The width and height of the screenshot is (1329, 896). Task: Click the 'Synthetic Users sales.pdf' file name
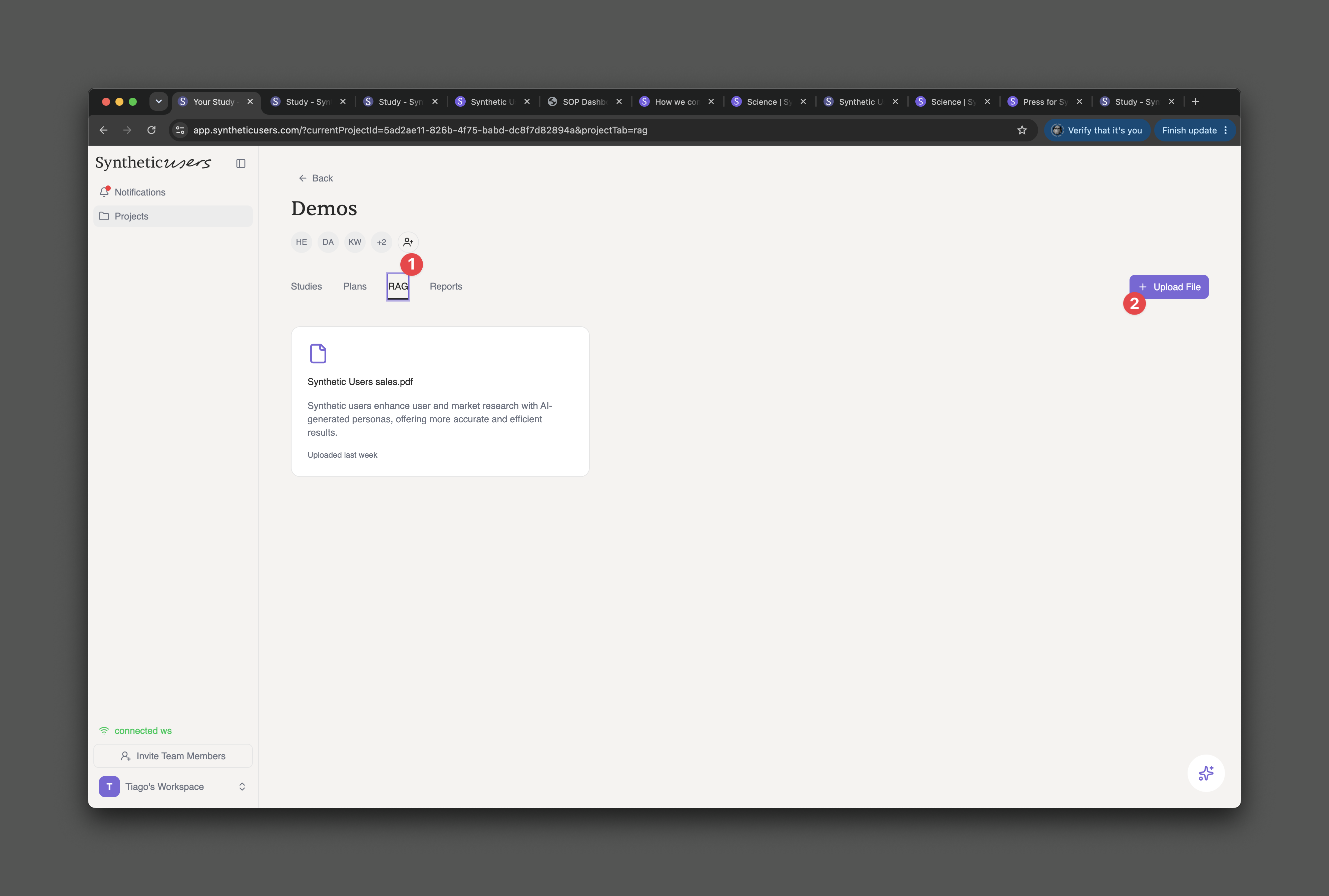(x=360, y=382)
